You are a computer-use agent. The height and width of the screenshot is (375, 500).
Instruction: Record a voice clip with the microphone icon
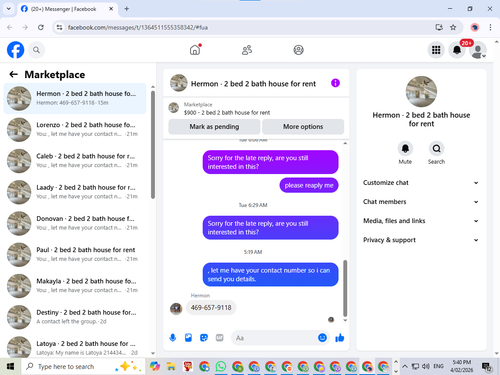coord(173,338)
